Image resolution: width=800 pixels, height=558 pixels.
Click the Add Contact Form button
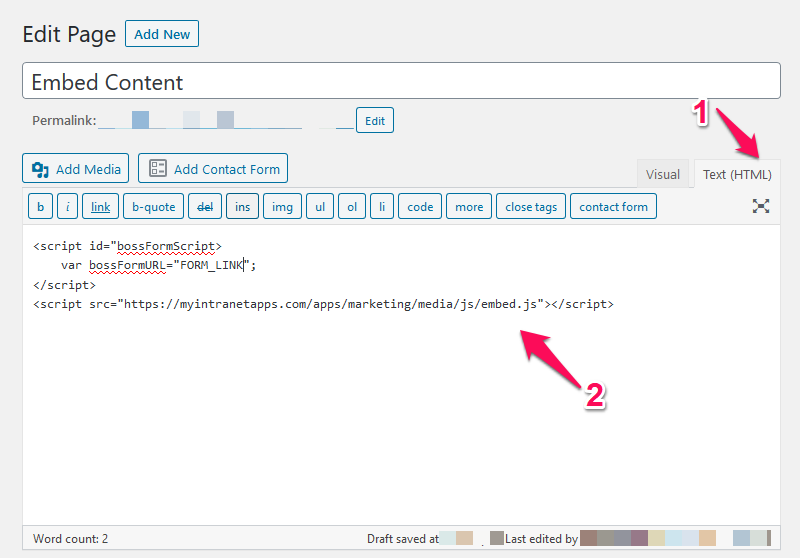tap(213, 168)
